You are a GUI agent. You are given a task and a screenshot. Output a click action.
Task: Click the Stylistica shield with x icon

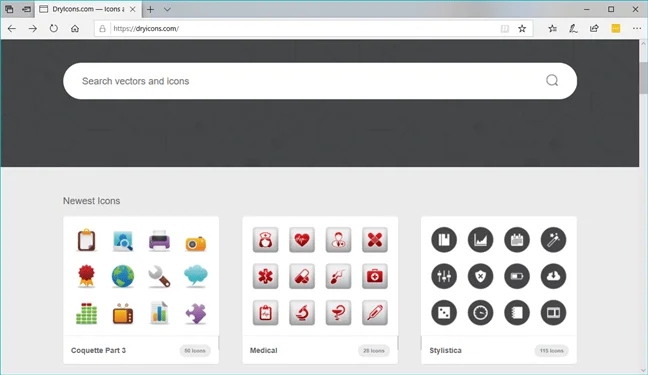480,276
